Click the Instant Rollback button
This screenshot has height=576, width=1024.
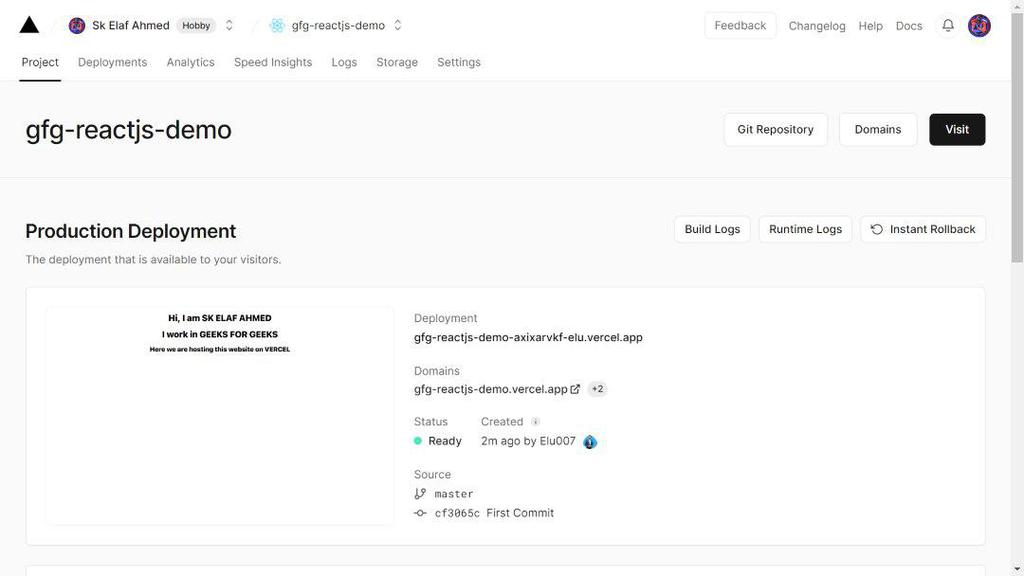click(922, 229)
